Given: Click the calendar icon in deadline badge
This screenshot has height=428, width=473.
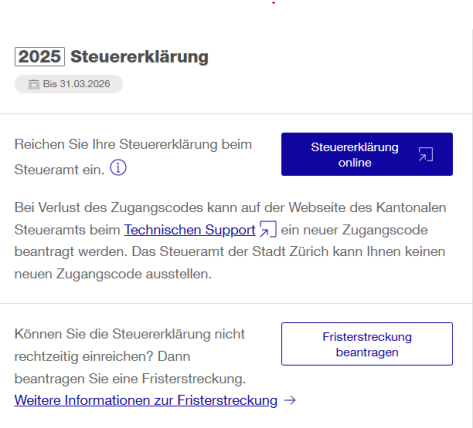Looking at the screenshot, I should [34, 84].
